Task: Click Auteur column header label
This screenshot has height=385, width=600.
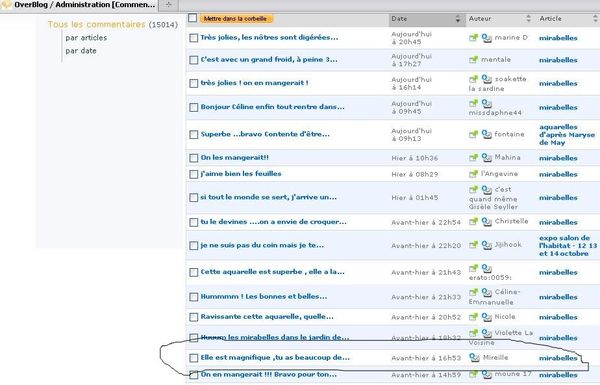Action: pyautogui.click(x=480, y=18)
